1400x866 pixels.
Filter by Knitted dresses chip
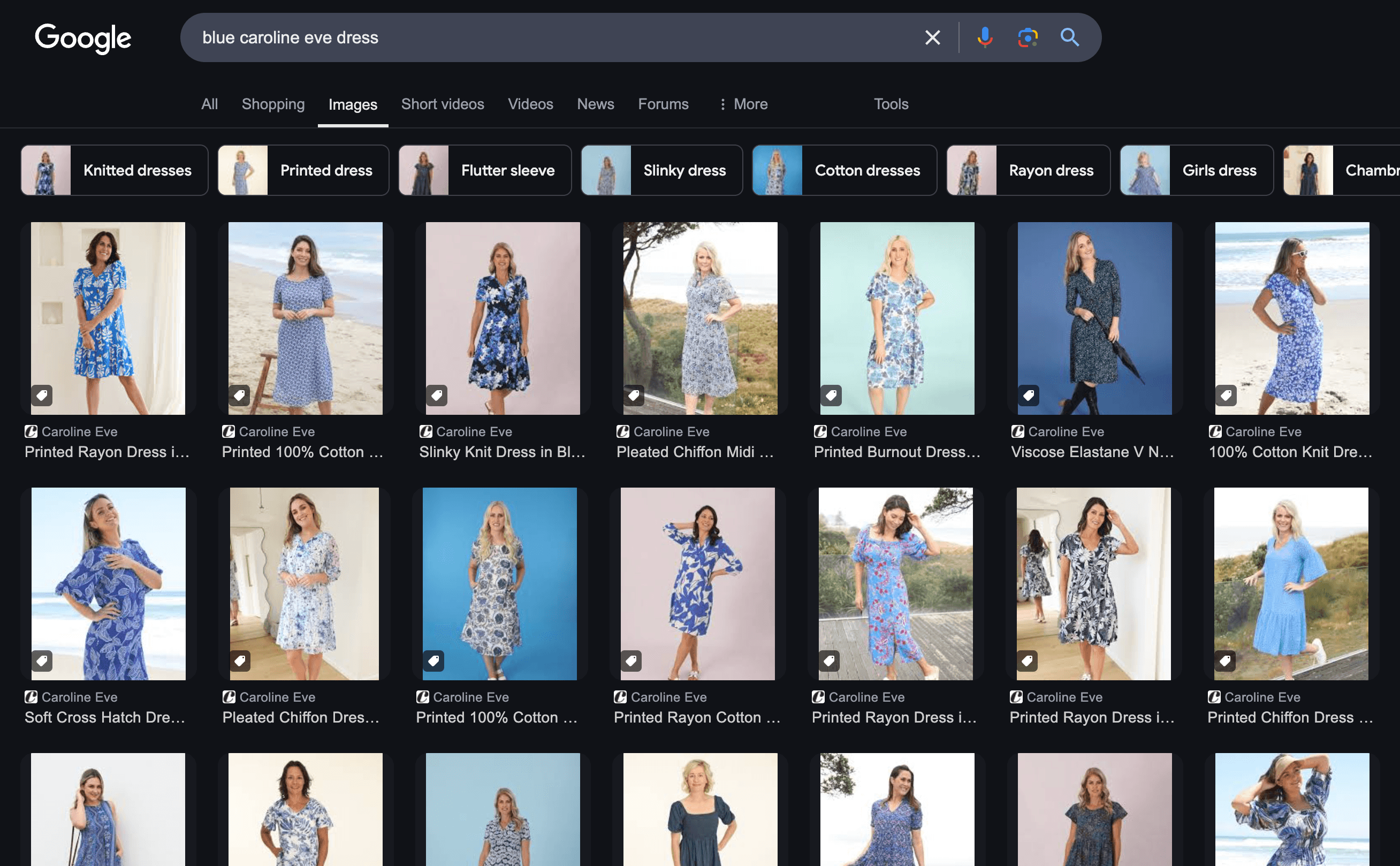(x=115, y=170)
